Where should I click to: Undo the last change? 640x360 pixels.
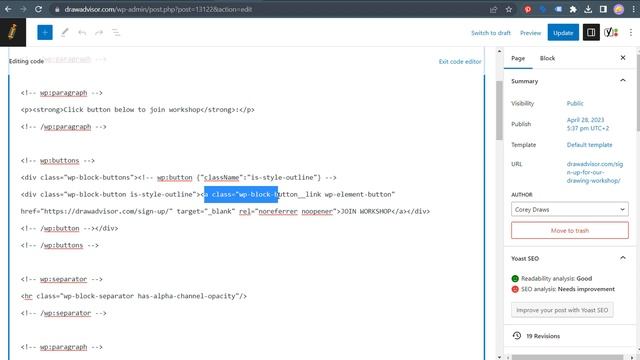82,33
